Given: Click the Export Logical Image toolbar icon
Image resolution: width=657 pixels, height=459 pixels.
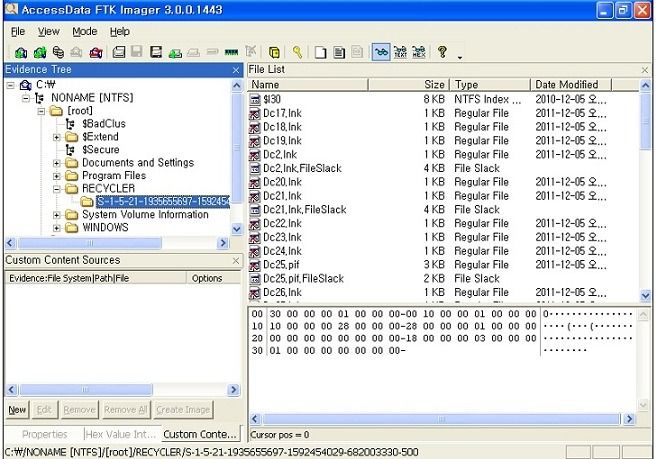Looking at the screenshot, I should [x=156, y=52].
